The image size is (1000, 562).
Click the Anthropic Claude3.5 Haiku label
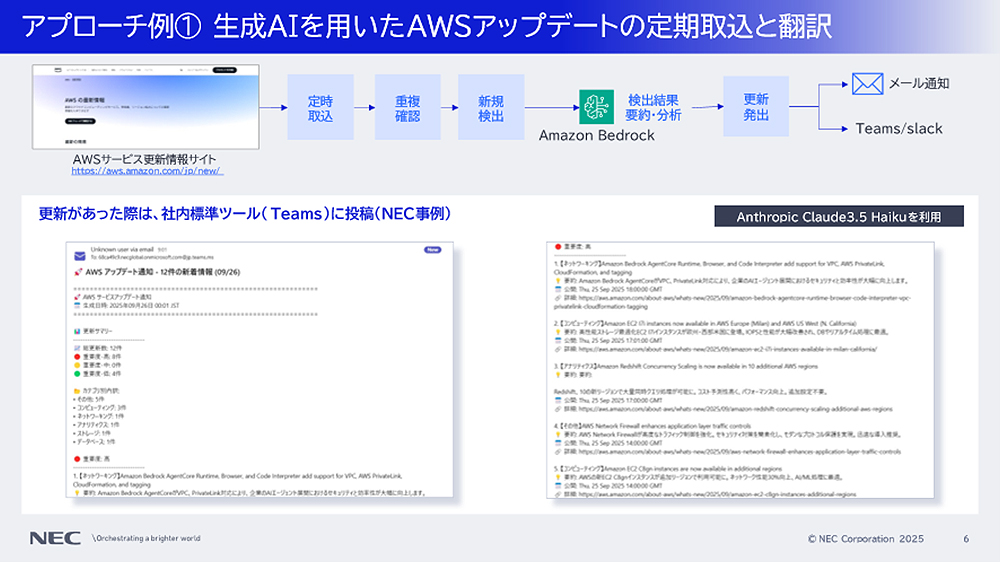click(x=840, y=216)
